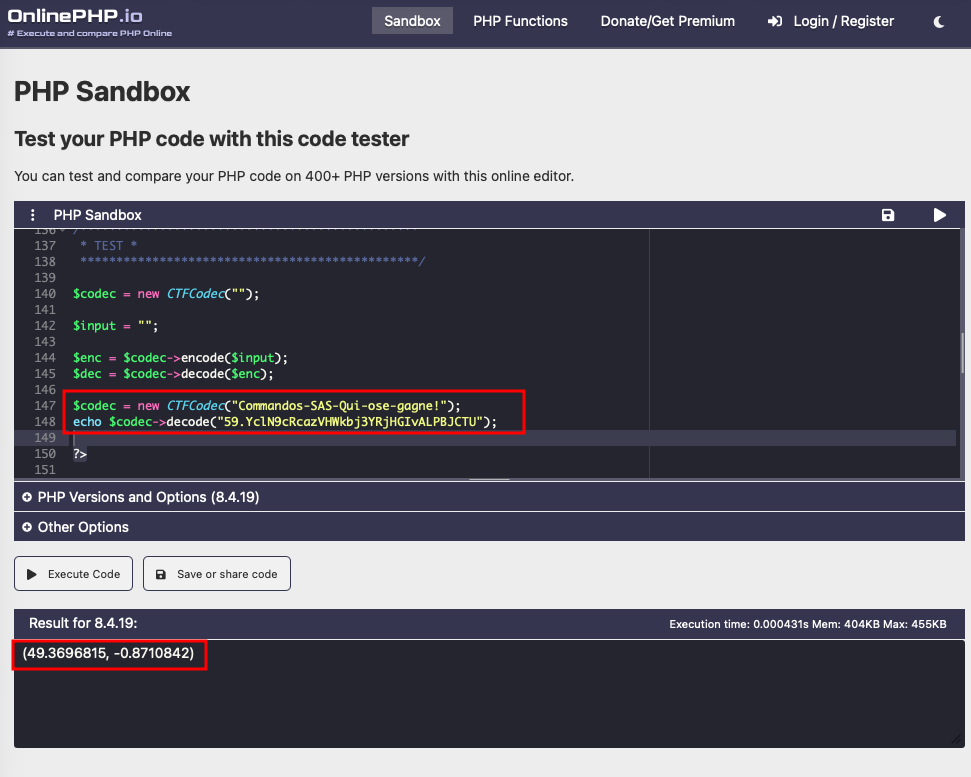Click PHP Sandbox editor panel title
971x777 pixels.
pos(97,215)
